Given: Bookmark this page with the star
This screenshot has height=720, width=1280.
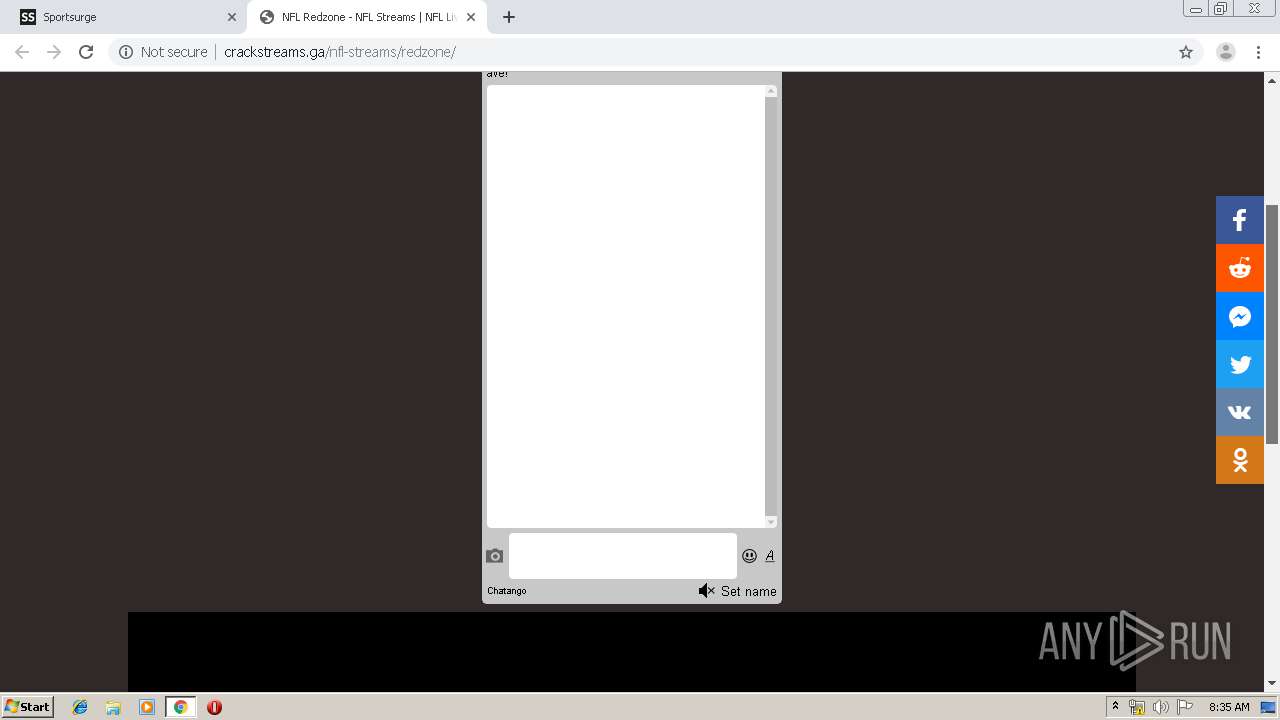Looking at the screenshot, I should (1186, 52).
